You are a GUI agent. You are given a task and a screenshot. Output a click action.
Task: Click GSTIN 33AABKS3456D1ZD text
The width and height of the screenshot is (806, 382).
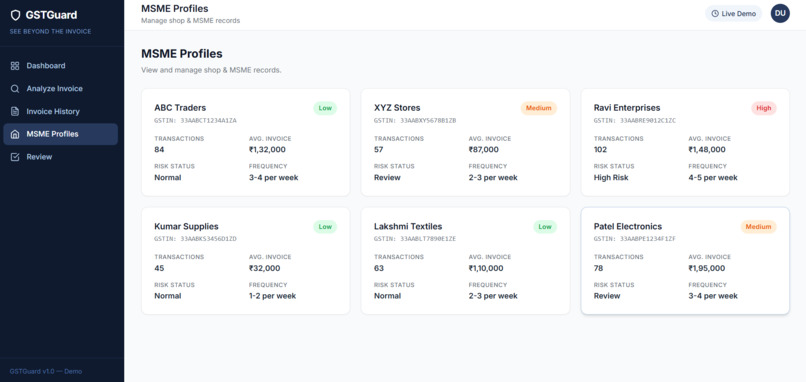tap(195, 239)
